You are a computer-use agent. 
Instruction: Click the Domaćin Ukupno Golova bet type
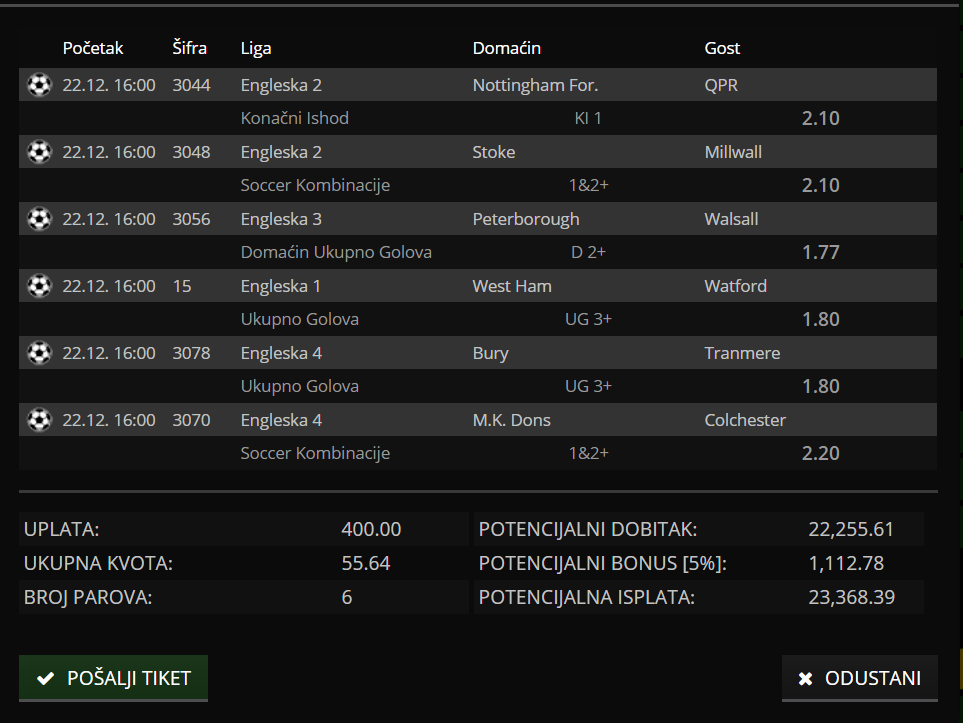pos(336,252)
